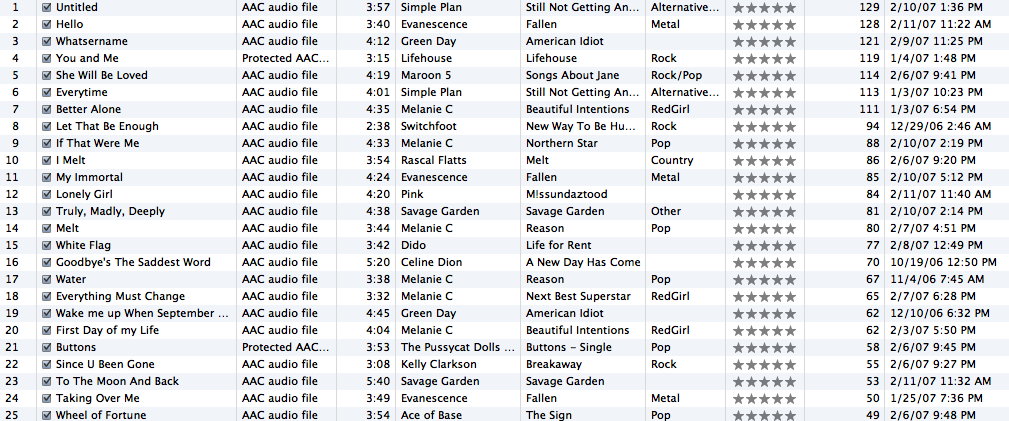Image resolution: width=1009 pixels, height=421 pixels.
Task: Click artist Kelly Clarkson
Action: point(439,364)
